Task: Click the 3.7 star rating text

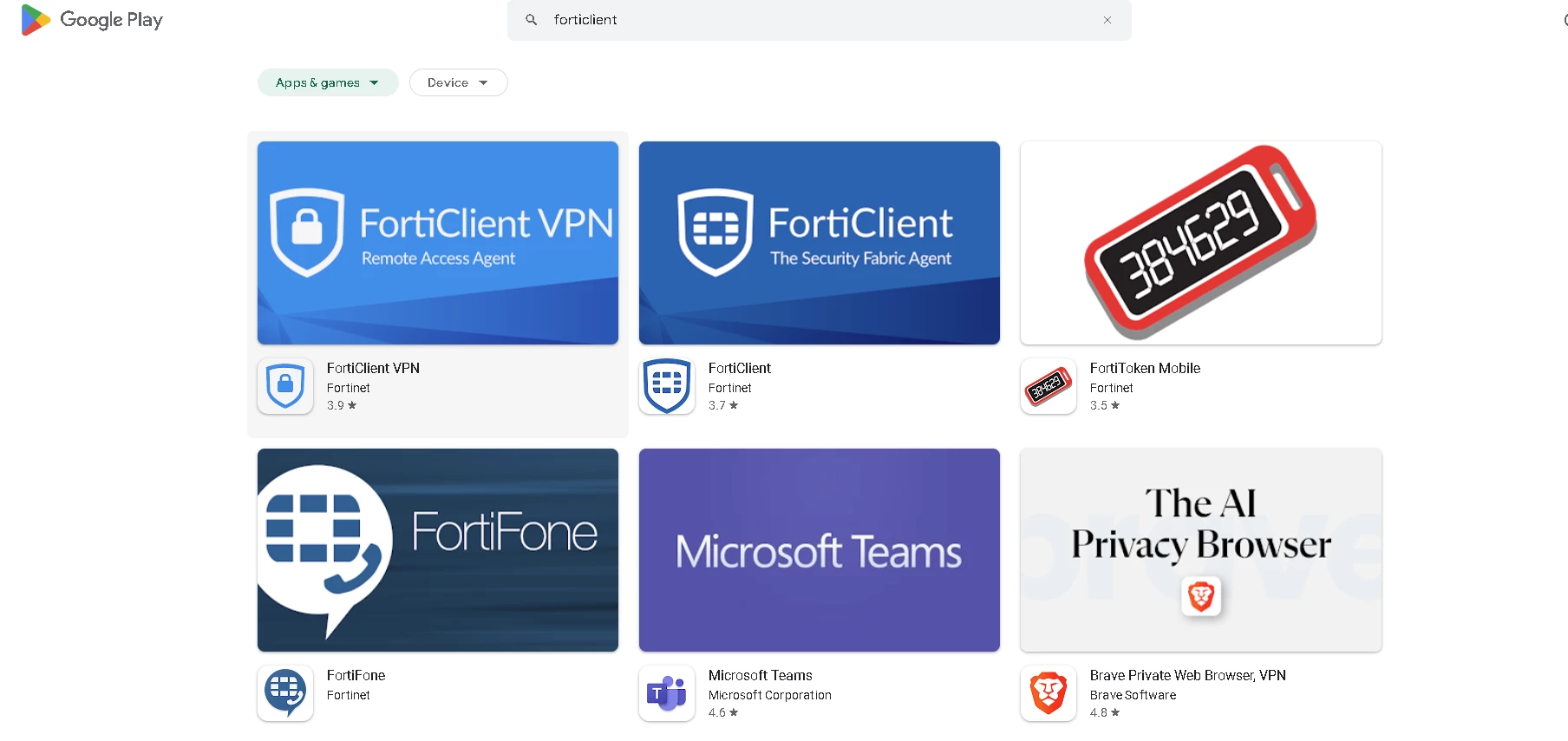Action: [723, 405]
